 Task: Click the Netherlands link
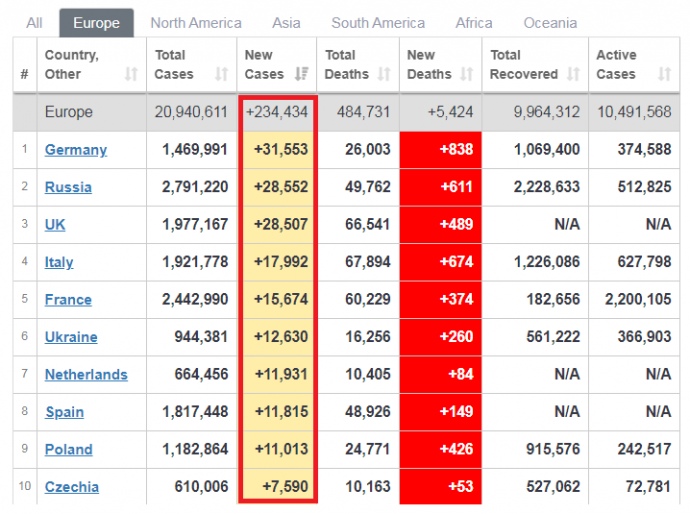(86, 375)
